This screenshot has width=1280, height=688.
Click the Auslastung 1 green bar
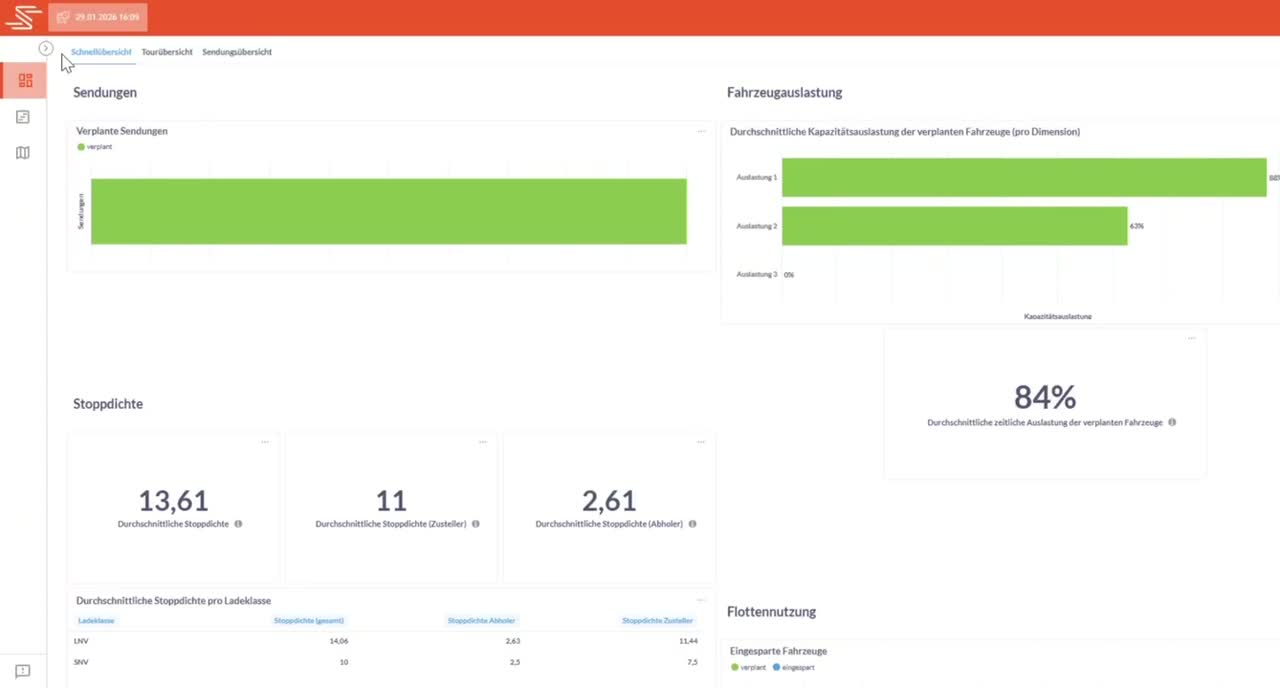[1024, 177]
